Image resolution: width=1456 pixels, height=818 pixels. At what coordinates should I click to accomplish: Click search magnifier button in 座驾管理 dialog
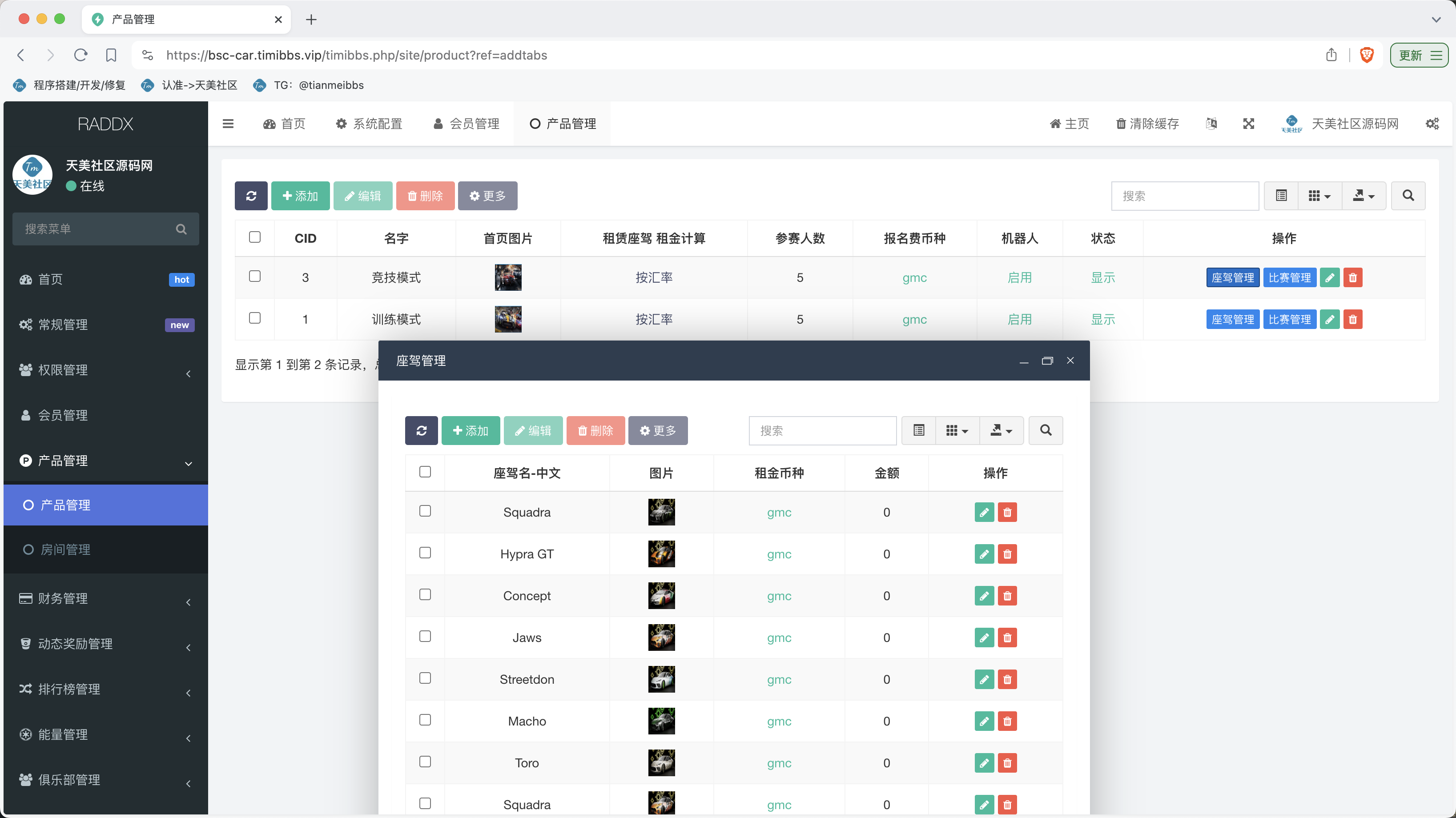(x=1046, y=430)
